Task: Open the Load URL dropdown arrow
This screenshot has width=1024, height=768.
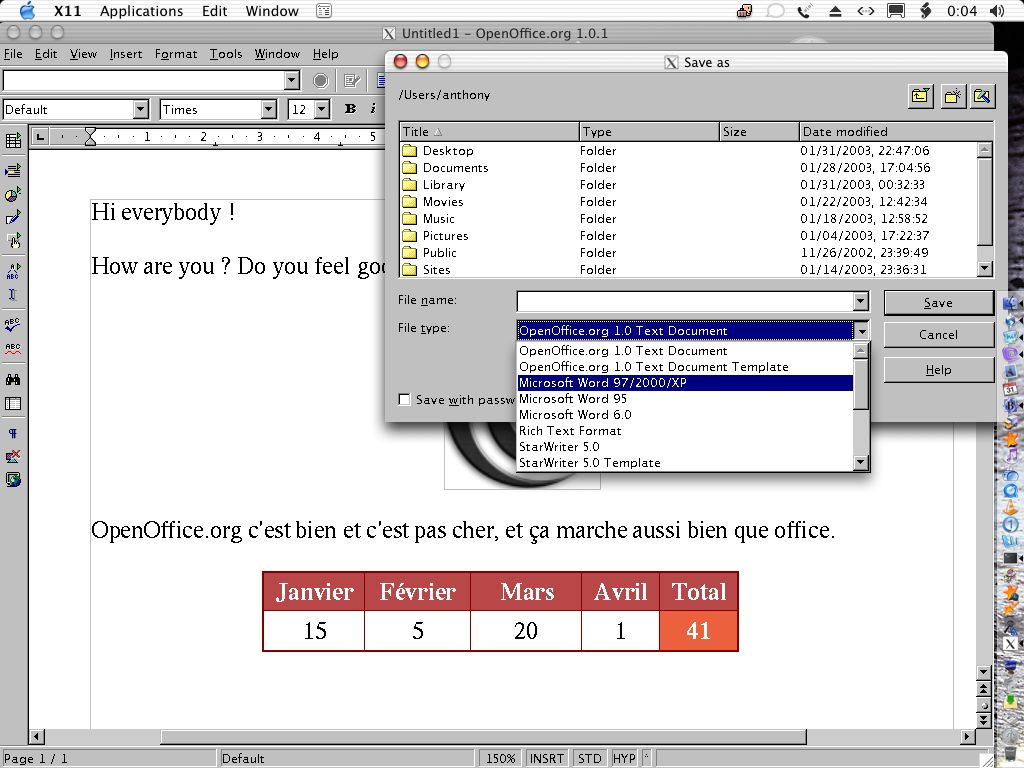Action: pyautogui.click(x=292, y=80)
